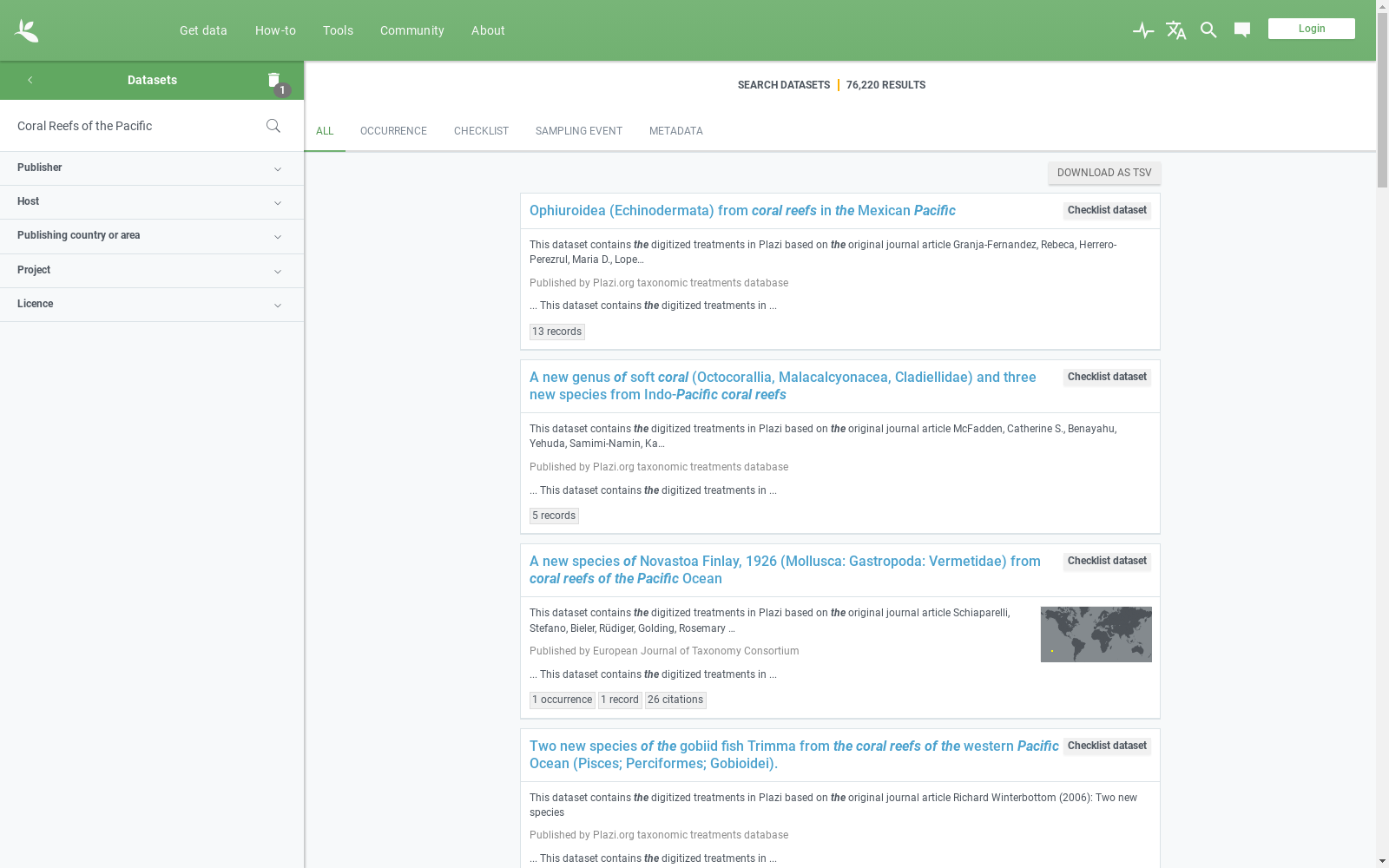This screenshot has width=1389, height=868.
Task: Switch to the Occurrence tab
Action: pyautogui.click(x=393, y=131)
